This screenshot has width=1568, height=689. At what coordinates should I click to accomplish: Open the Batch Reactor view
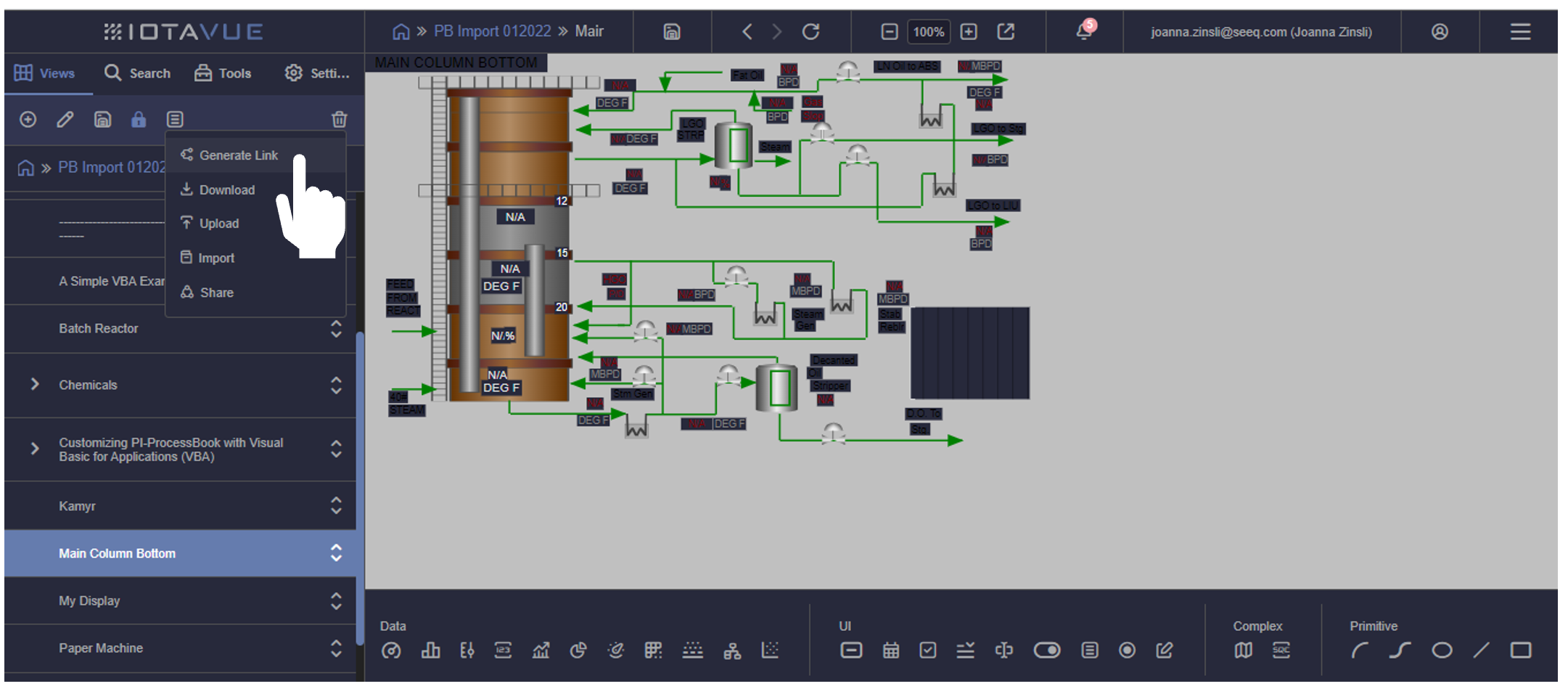99,328
